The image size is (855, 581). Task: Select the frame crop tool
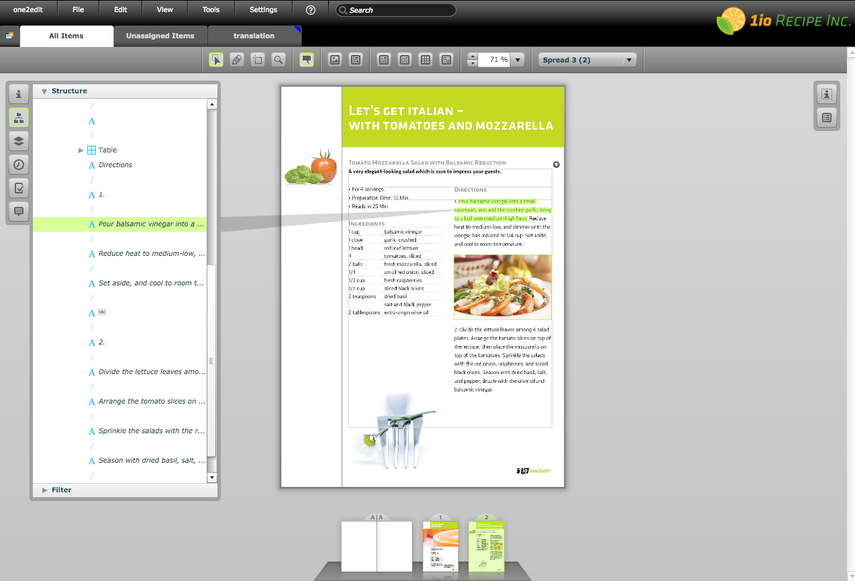coord(257,60)
